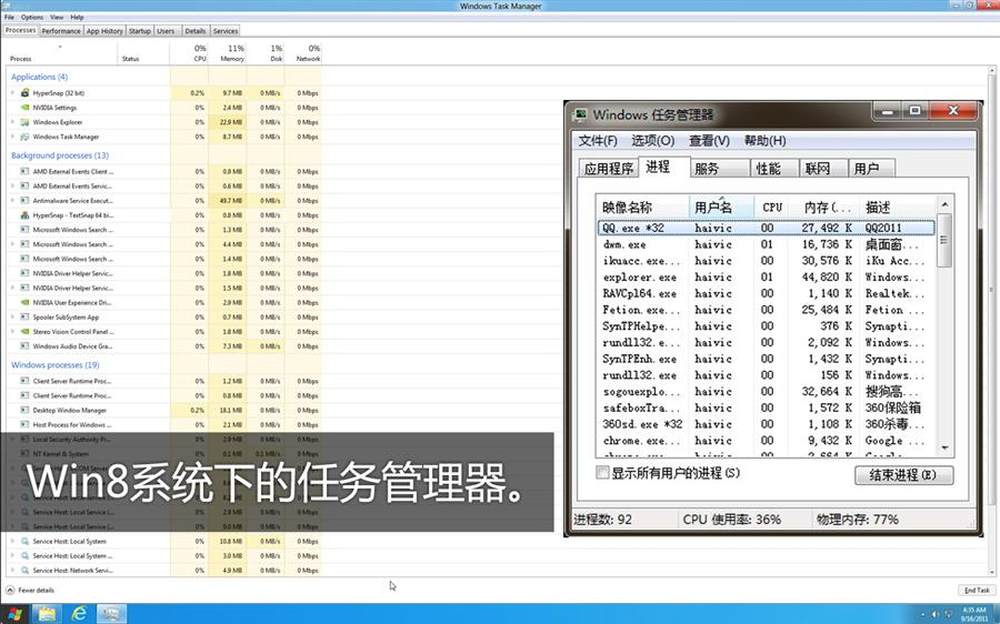Select the 360sd.exe *32 process row

[x=767, y=424]
